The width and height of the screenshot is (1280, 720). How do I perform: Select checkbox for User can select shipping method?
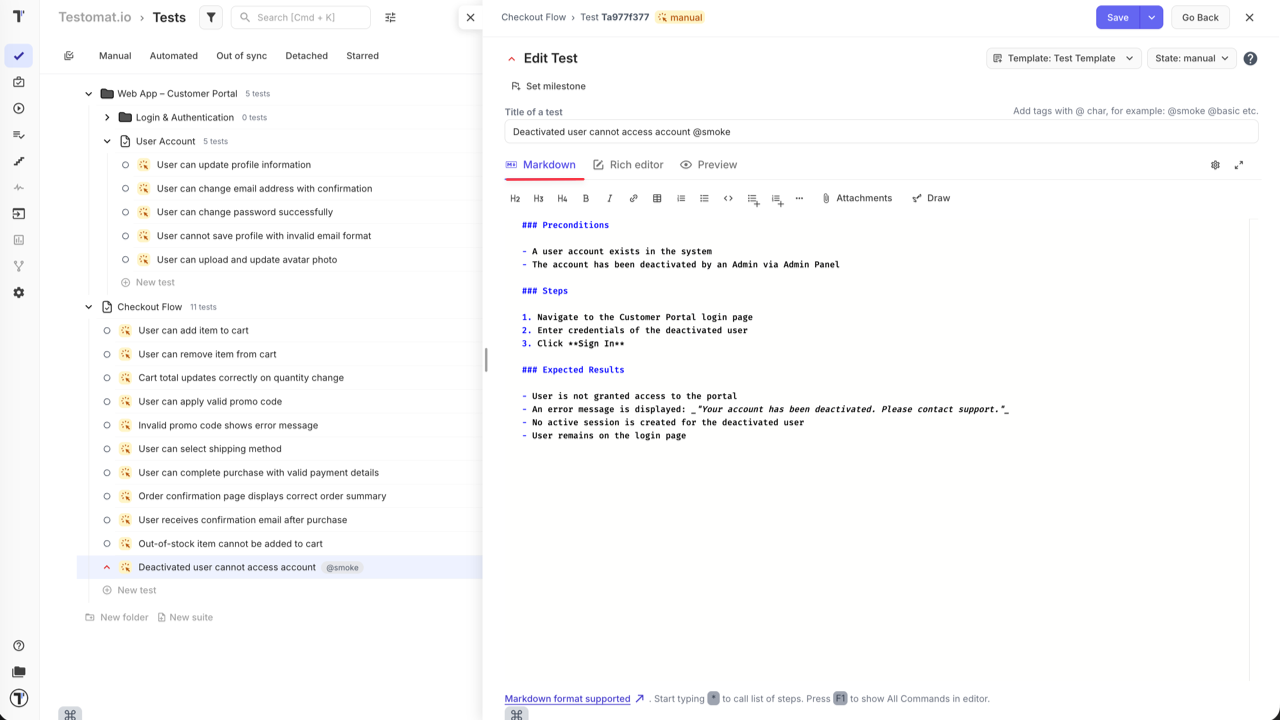click(107, 449)
